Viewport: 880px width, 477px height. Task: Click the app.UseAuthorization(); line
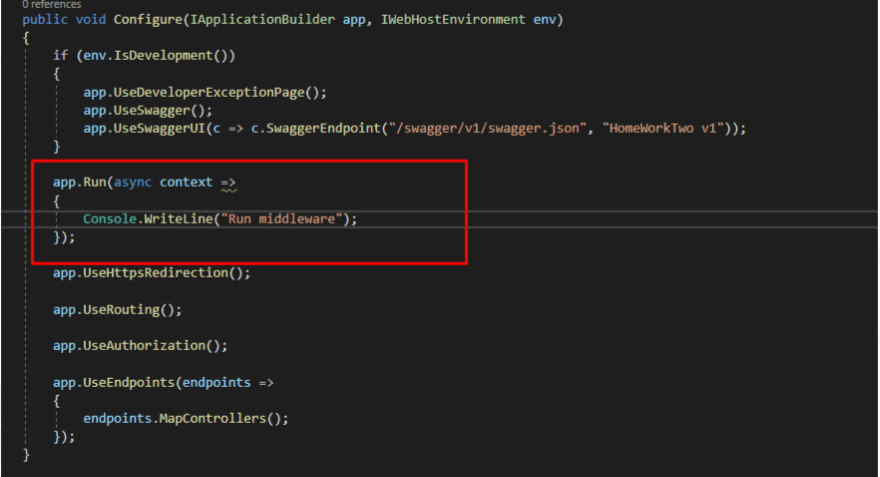[x=140, y=346]
